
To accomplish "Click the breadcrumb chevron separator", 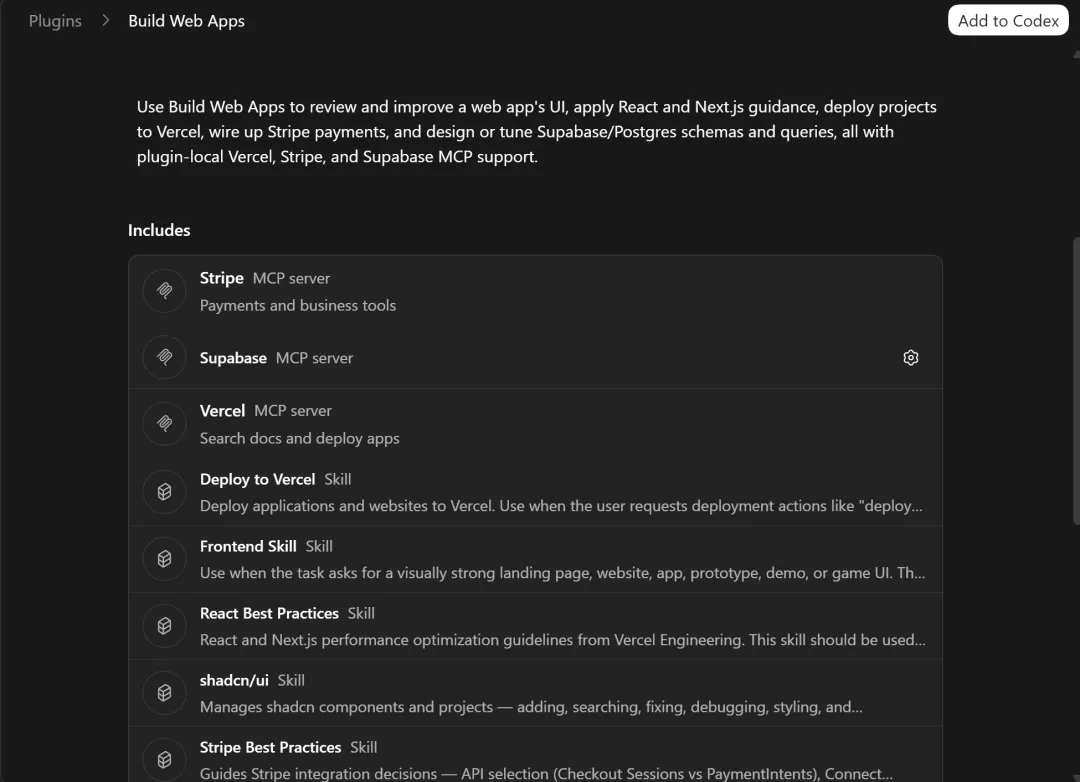I will point(105,21).
